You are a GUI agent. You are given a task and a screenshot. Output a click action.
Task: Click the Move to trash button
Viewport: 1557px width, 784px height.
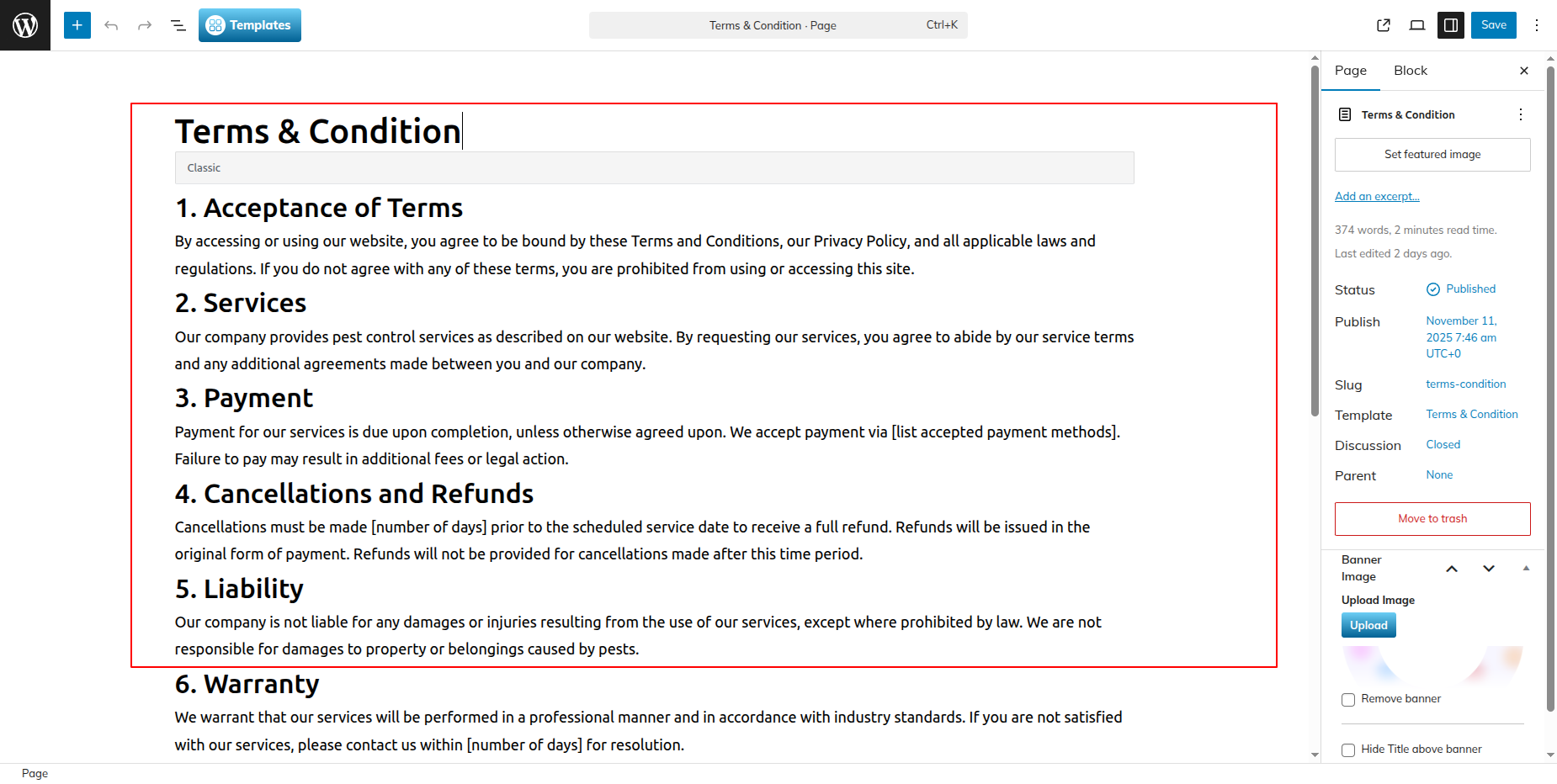[x=1432, y=519]
